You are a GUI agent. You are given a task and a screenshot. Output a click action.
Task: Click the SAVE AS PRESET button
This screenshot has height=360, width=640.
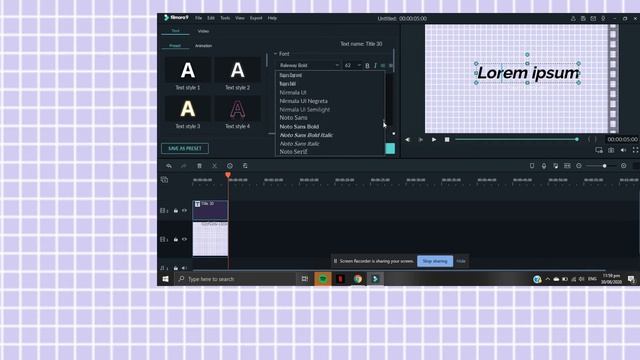point(185,149)
